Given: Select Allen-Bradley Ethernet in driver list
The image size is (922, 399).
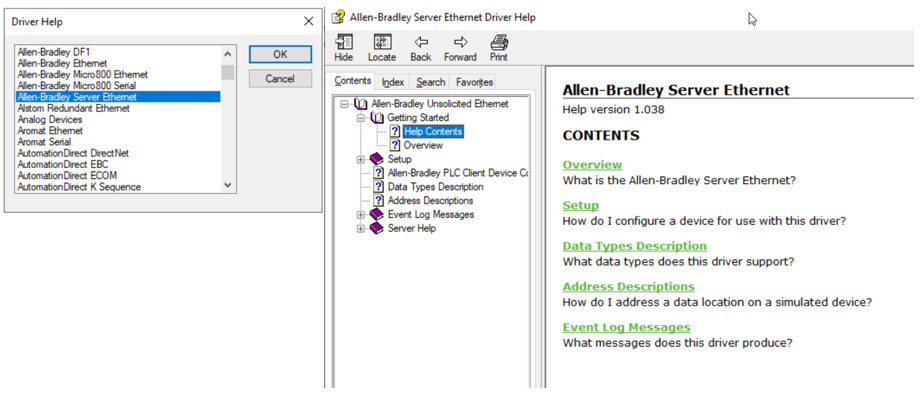Looking at the screenshot, I should [118, 63].
